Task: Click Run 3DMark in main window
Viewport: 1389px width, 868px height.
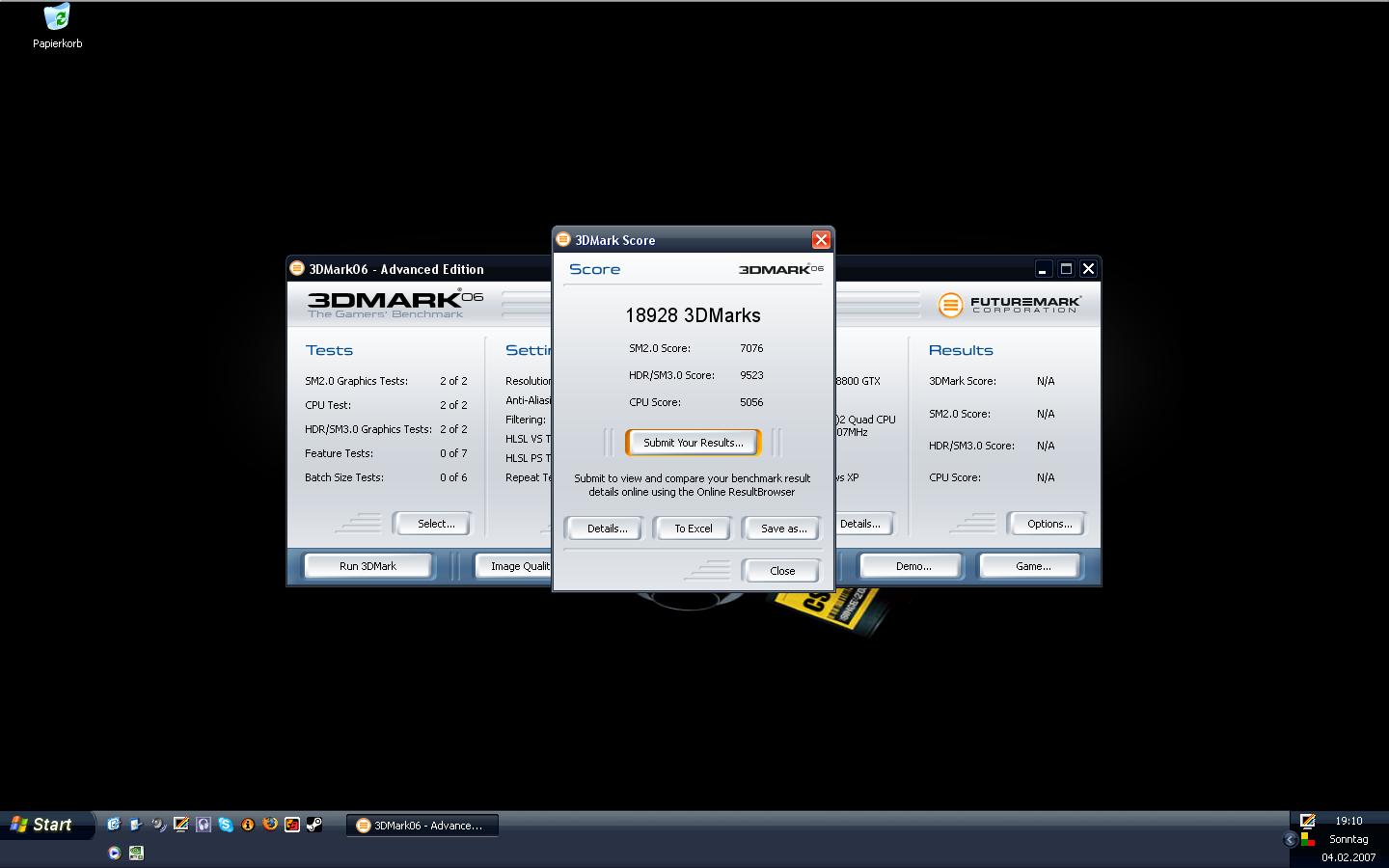Action: pyautogui.click(x=368, y=566)
